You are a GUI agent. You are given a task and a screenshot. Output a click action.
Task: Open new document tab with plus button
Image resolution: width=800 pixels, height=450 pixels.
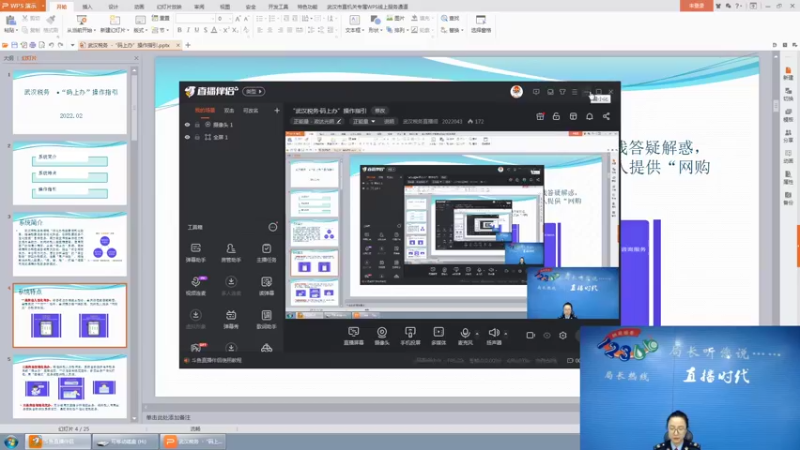tap(188, 45)
